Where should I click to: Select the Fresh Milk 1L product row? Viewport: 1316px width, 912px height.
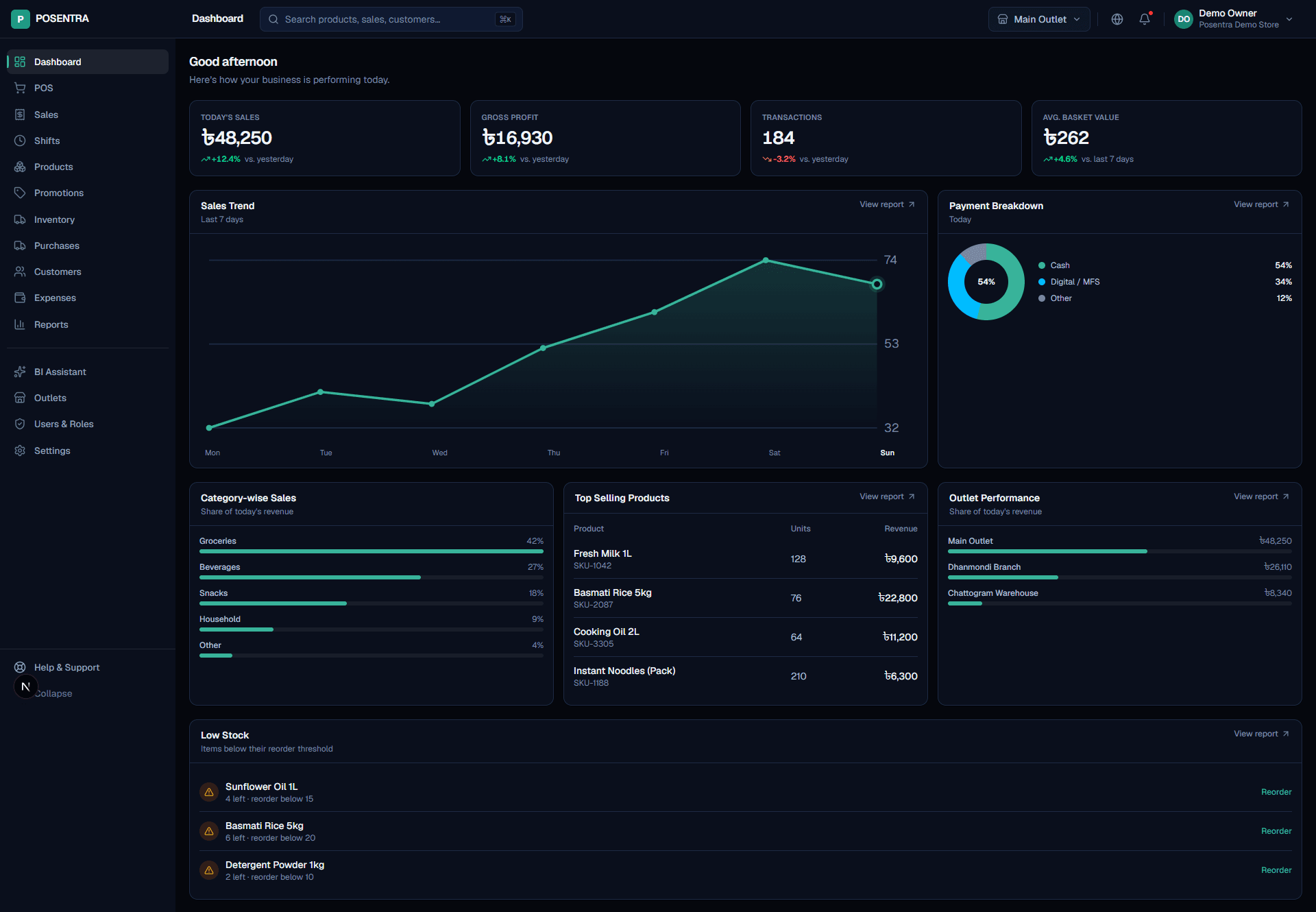746,559
